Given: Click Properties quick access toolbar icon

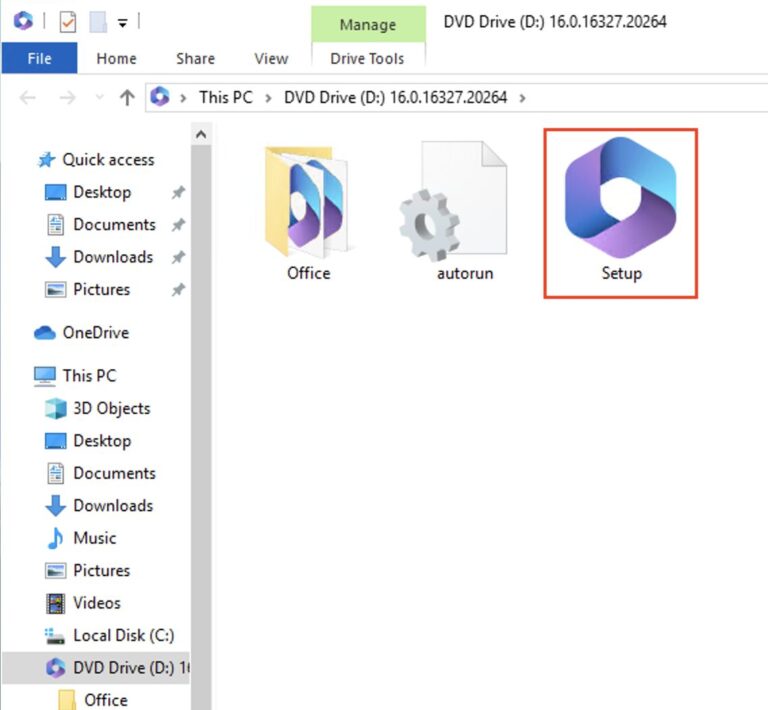Looking at the screenshot, I should pos(68,22).
